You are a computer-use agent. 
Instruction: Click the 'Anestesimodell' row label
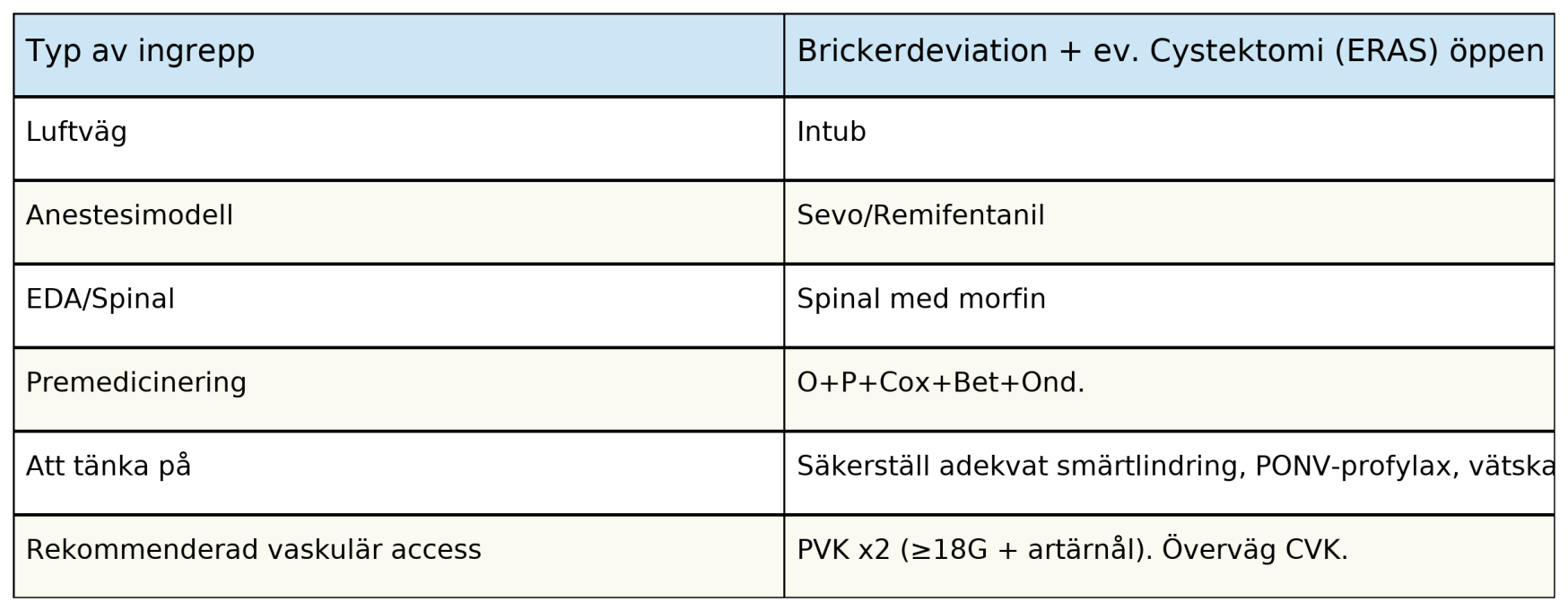tap(129, 216)
